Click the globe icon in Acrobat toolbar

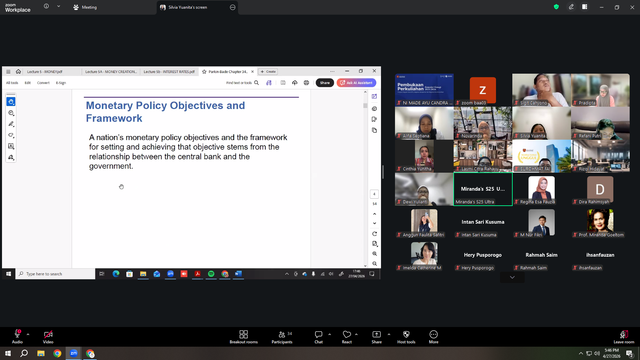coord(307,83)
